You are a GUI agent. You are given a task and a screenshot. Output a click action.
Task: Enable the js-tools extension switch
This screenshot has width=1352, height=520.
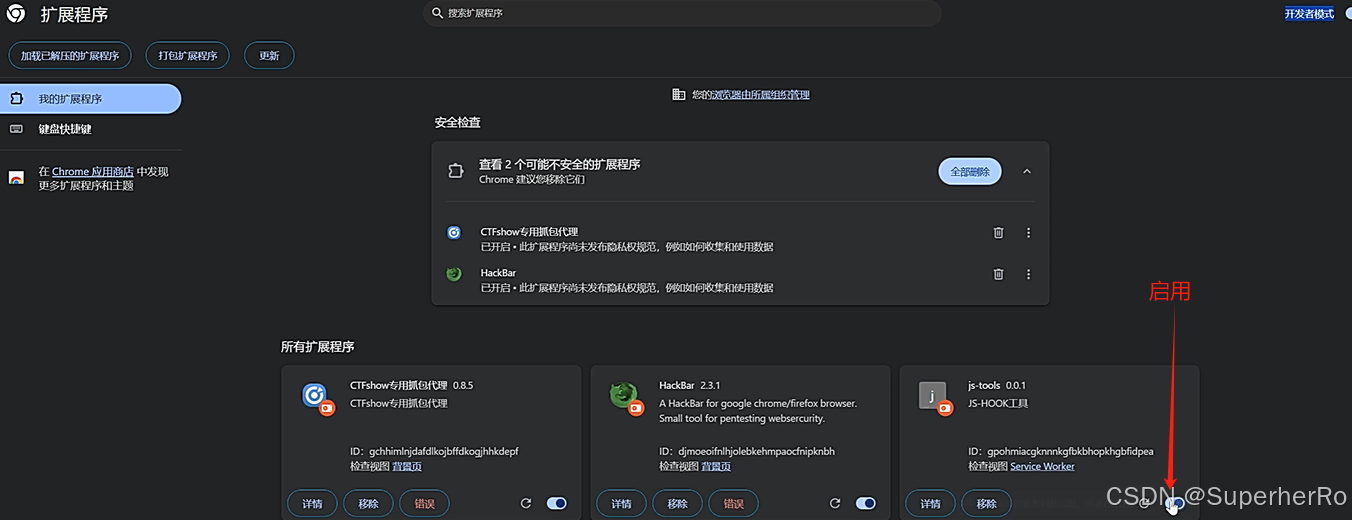1175,504
